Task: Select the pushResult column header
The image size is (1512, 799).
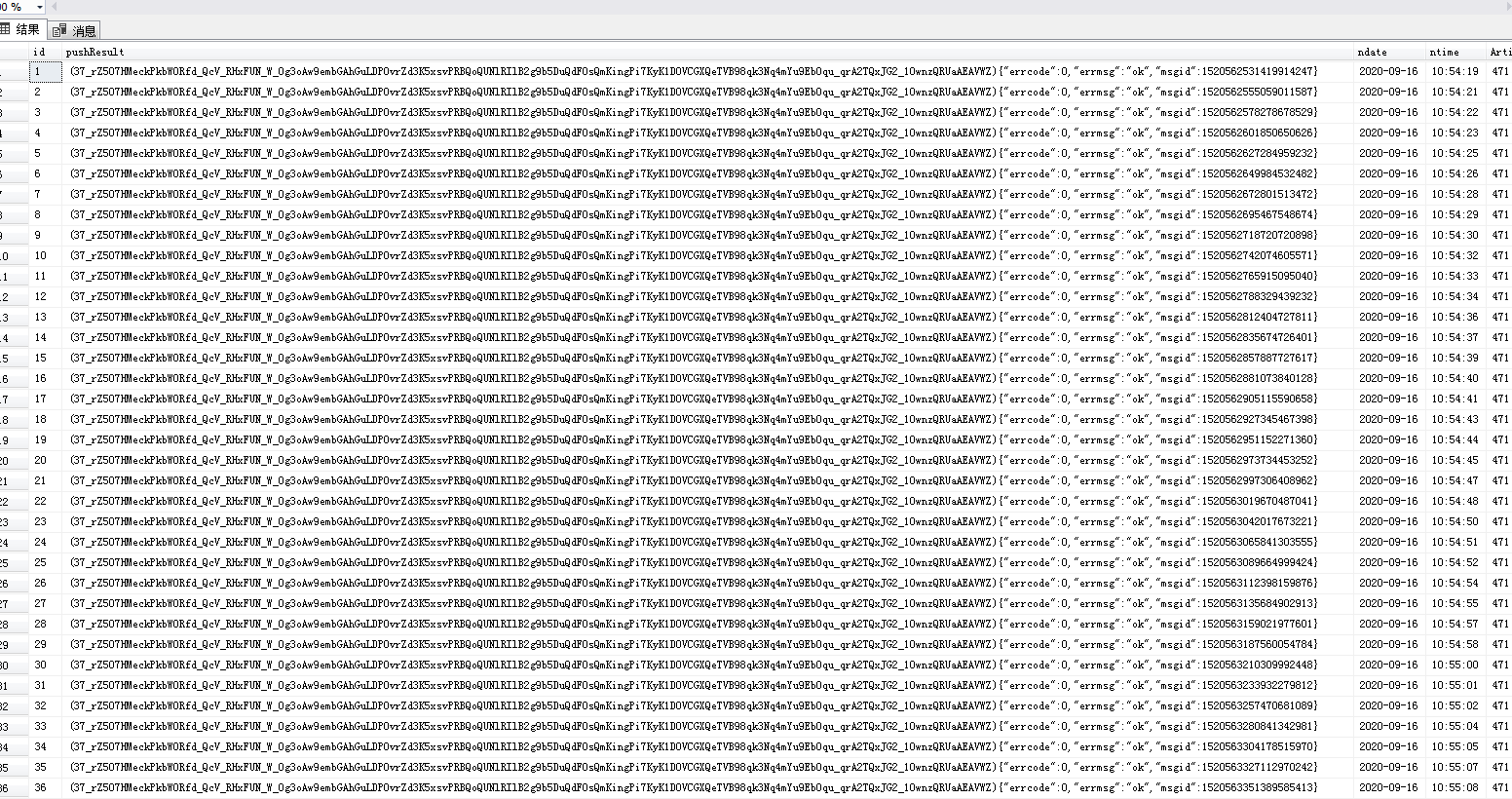Action: click(707, 52)
